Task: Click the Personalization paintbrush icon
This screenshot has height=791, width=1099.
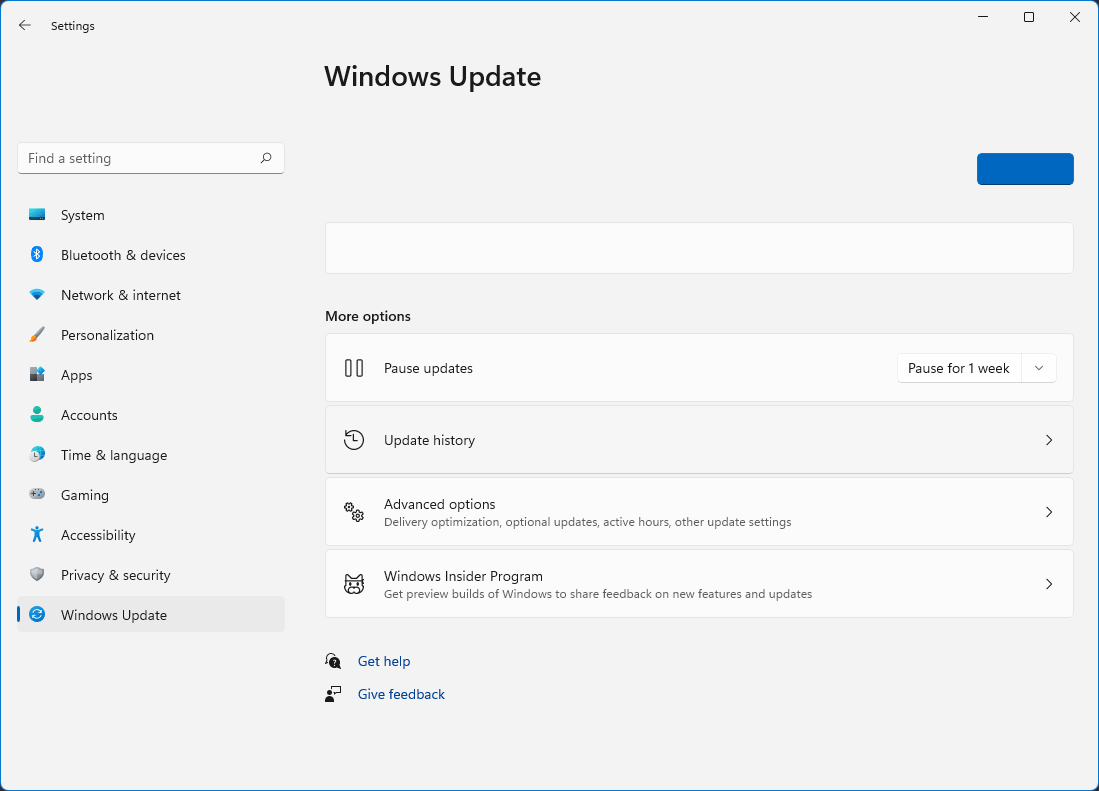Action: [x=37, y=335]
